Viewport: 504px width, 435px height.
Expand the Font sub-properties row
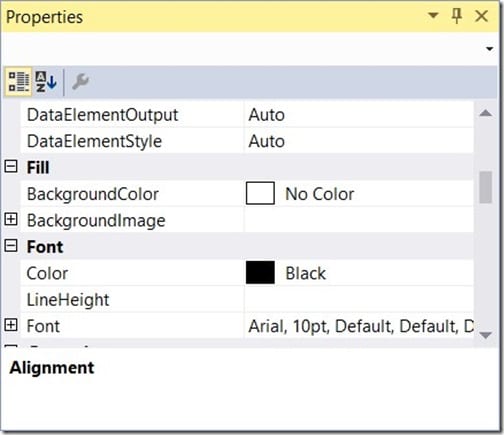point(11,325)
